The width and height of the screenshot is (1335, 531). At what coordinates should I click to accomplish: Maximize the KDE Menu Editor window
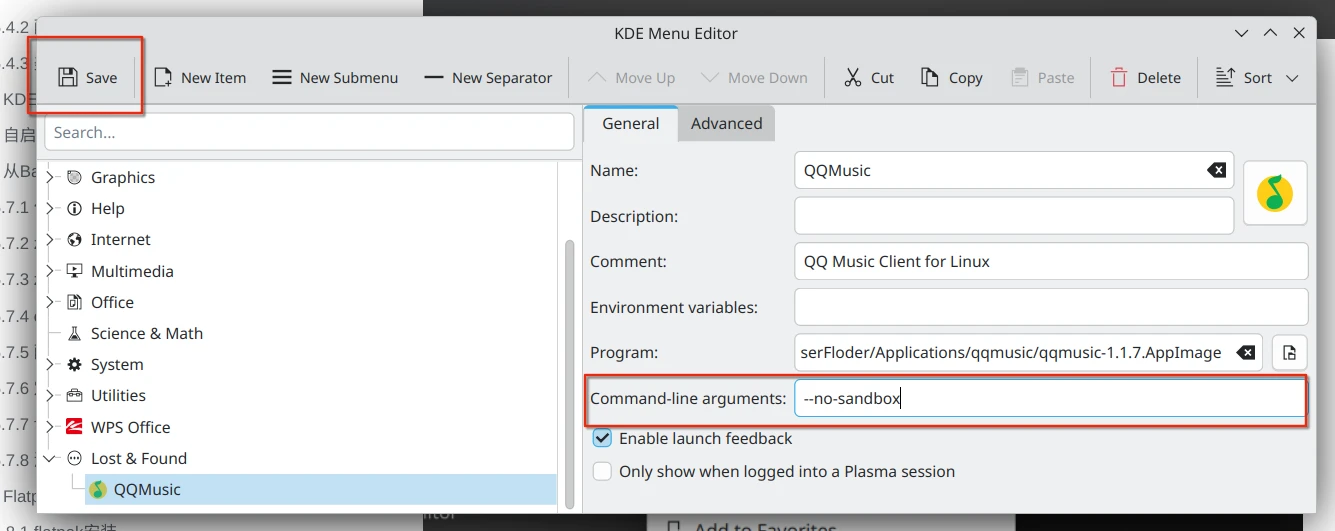click(x=1270, y=33)
